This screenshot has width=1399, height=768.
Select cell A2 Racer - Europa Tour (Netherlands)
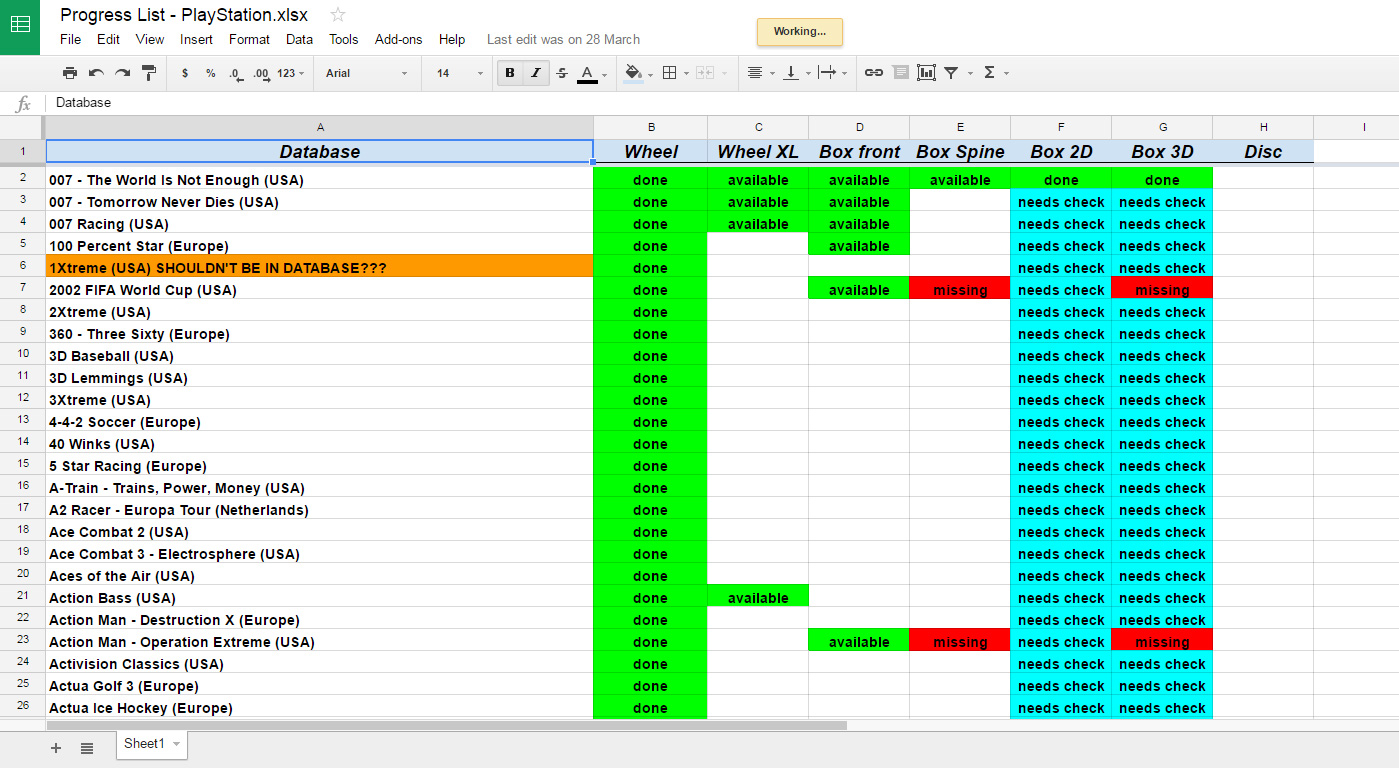pos(320,510)
